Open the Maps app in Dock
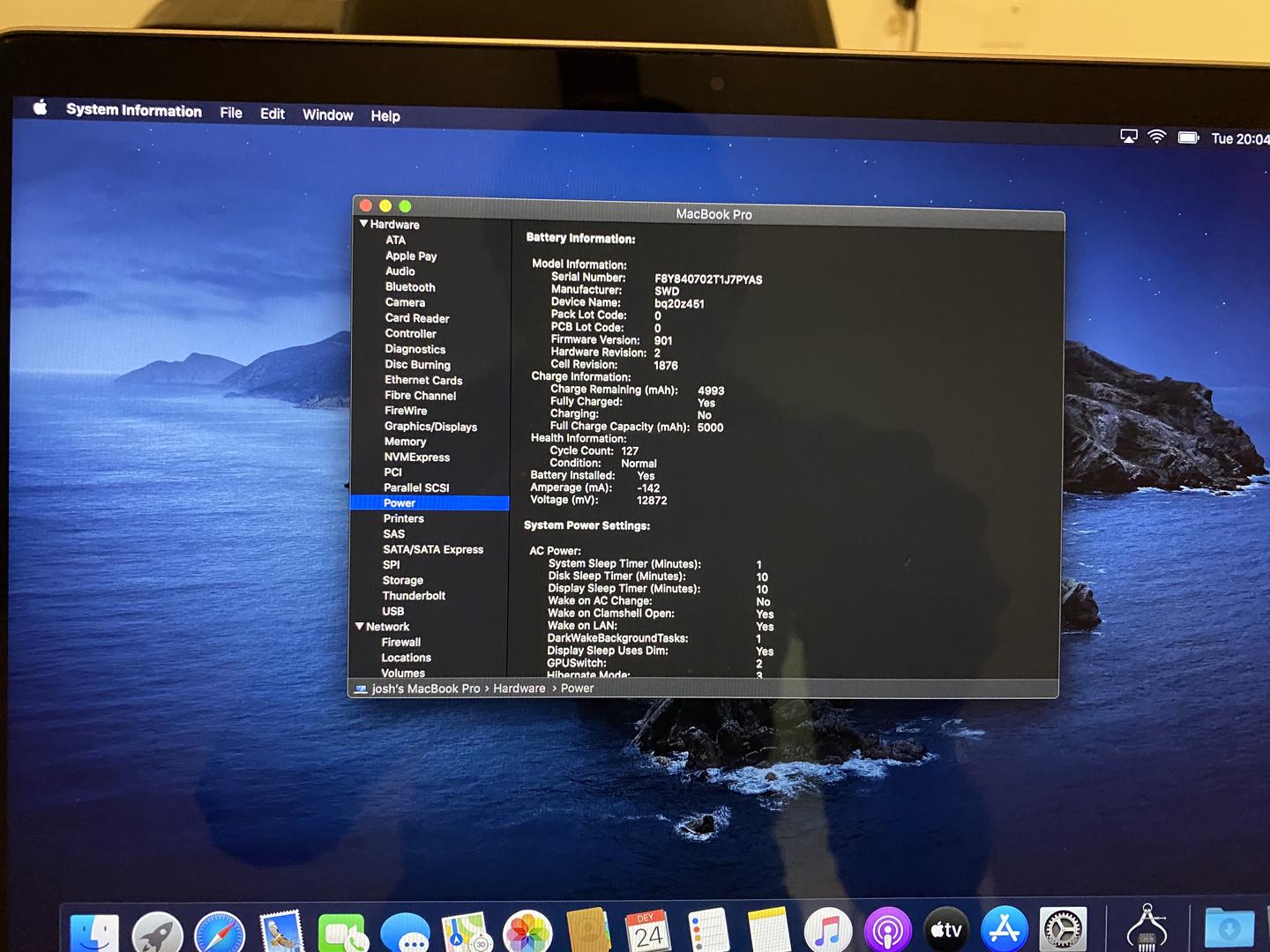Image resolution: width=1270 pixels, height=952 pixels. 467,932
